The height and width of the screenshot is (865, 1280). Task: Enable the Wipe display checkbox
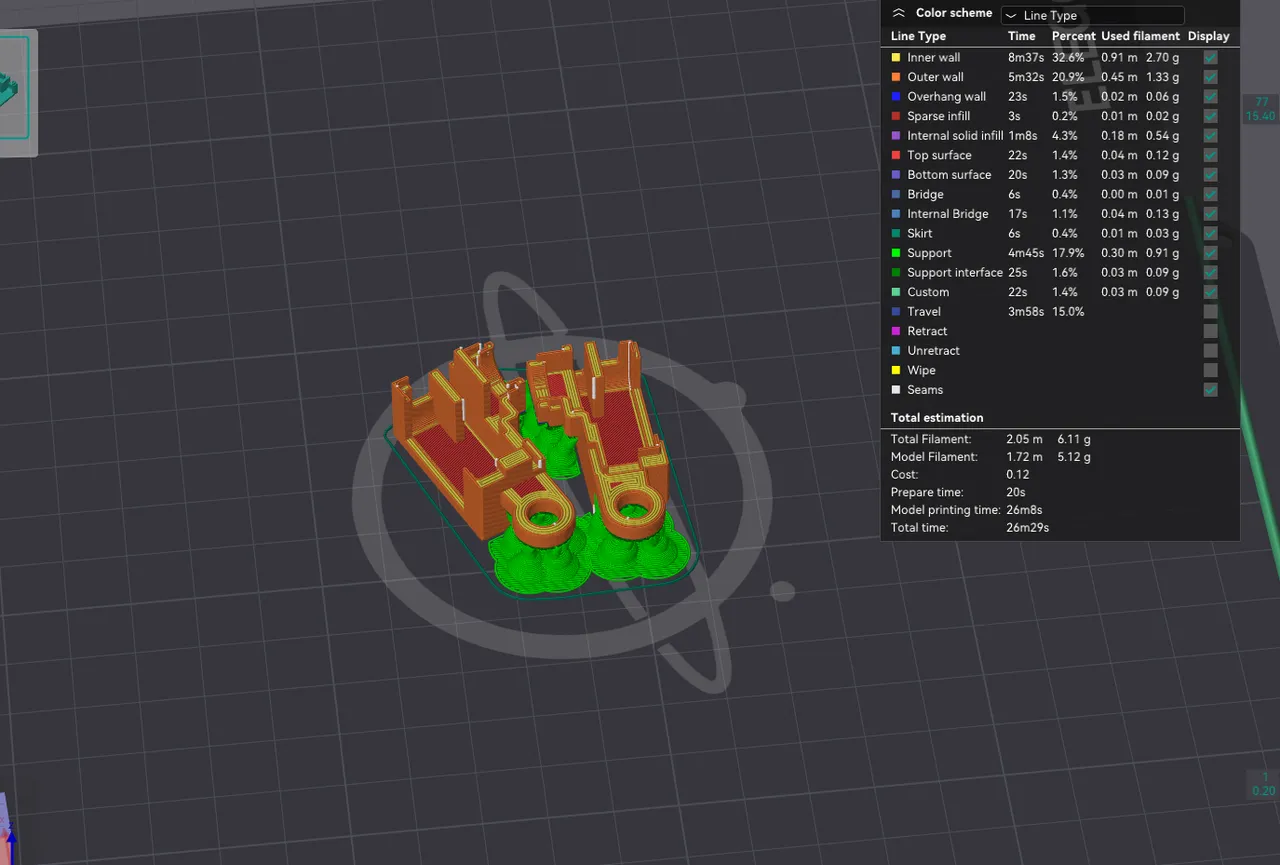pos(1211,370)
